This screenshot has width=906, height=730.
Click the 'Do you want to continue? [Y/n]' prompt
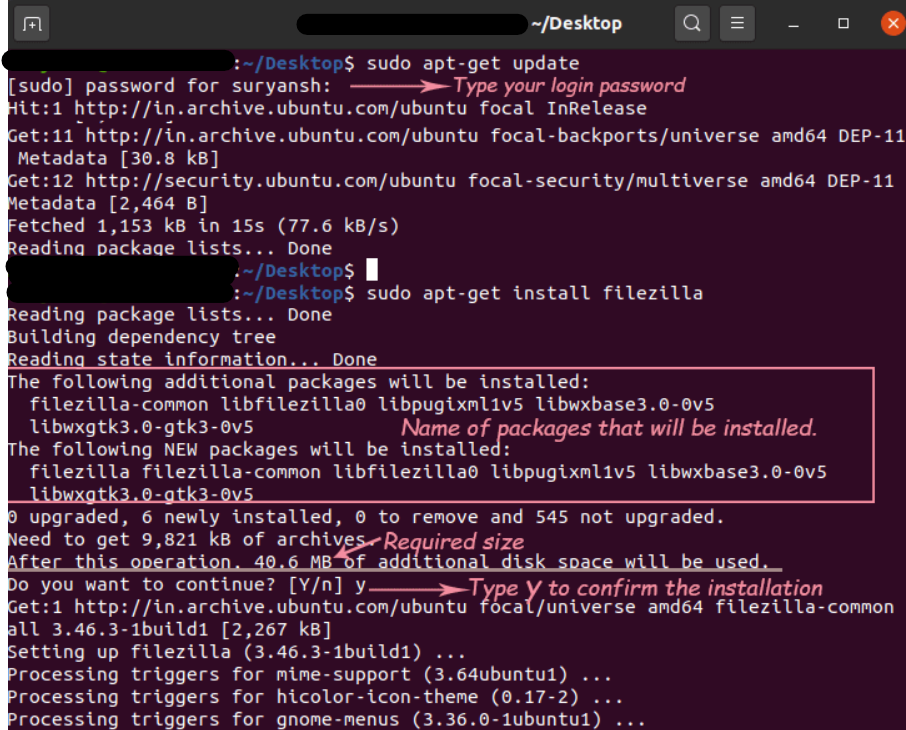click(187, 585)
